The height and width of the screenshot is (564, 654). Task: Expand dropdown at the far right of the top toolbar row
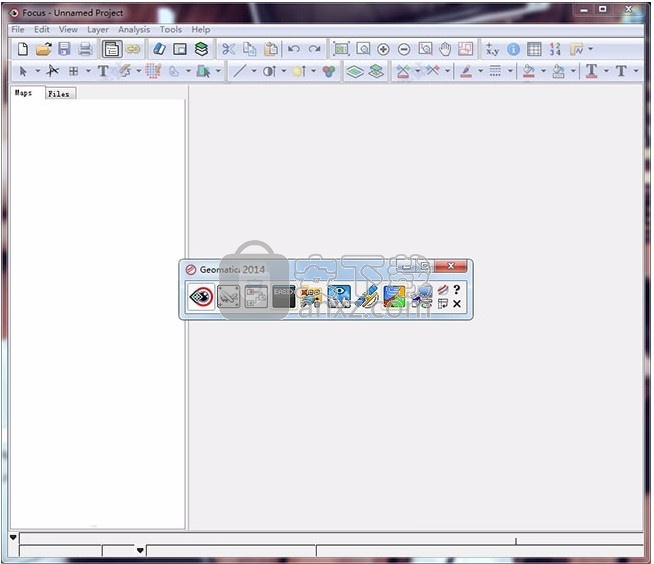pyautogui.click(x=591, y=49)
